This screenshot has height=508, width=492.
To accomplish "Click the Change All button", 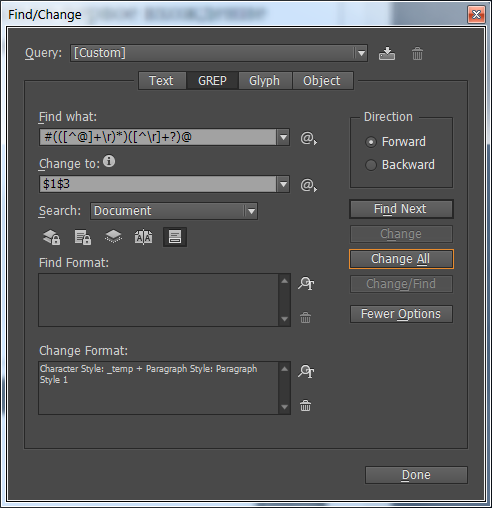I will pyautogui.click(x=401, y=259).
